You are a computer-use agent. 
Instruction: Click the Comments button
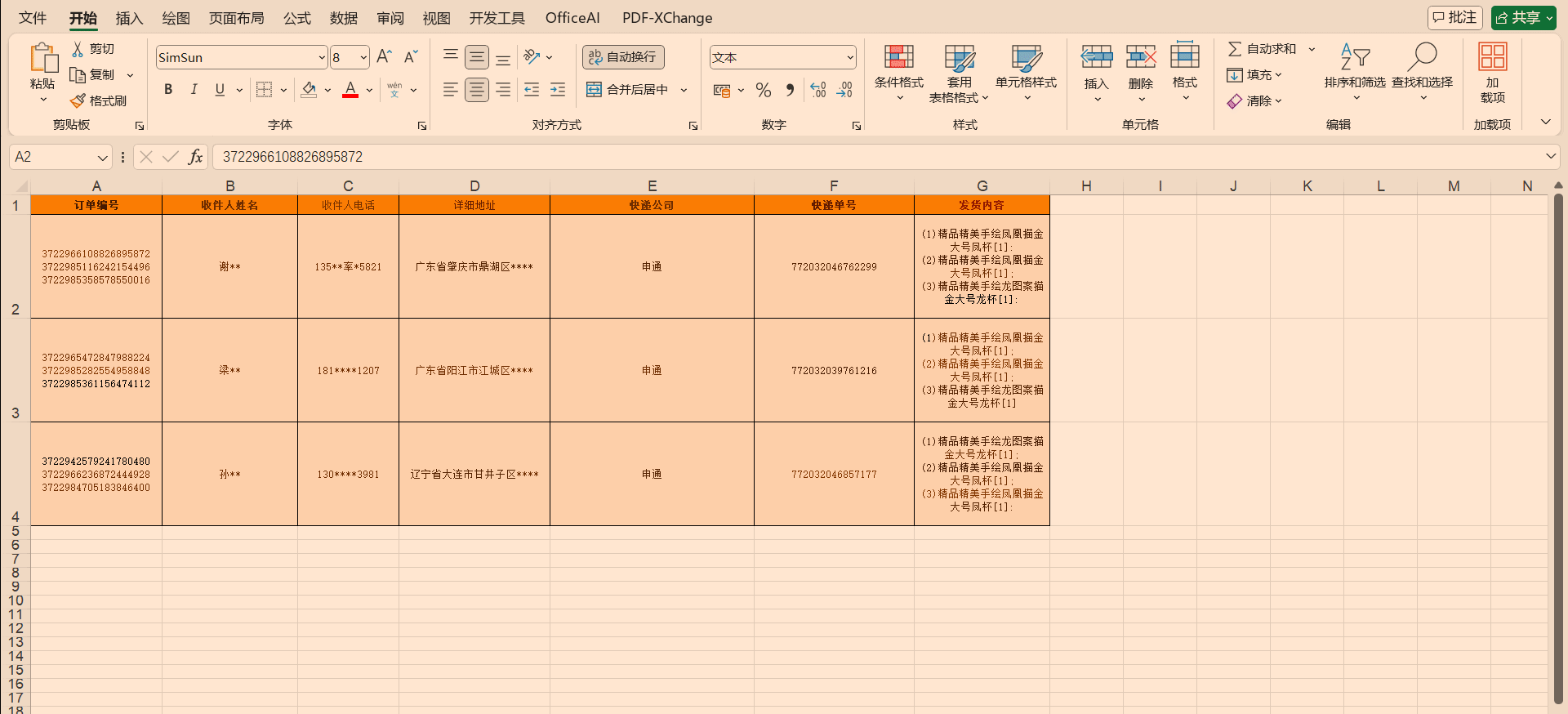[1454, 18]
